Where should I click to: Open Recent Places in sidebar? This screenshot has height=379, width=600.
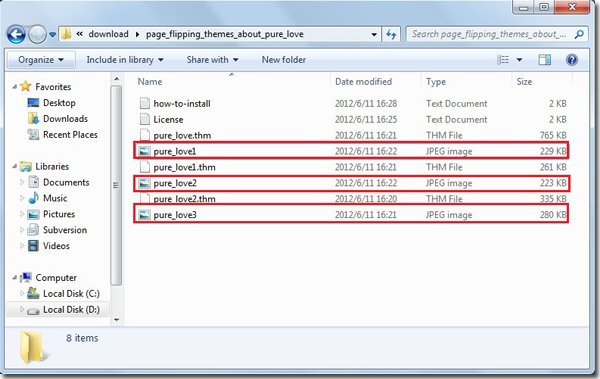pyautogui.click(x=70, y=135)
